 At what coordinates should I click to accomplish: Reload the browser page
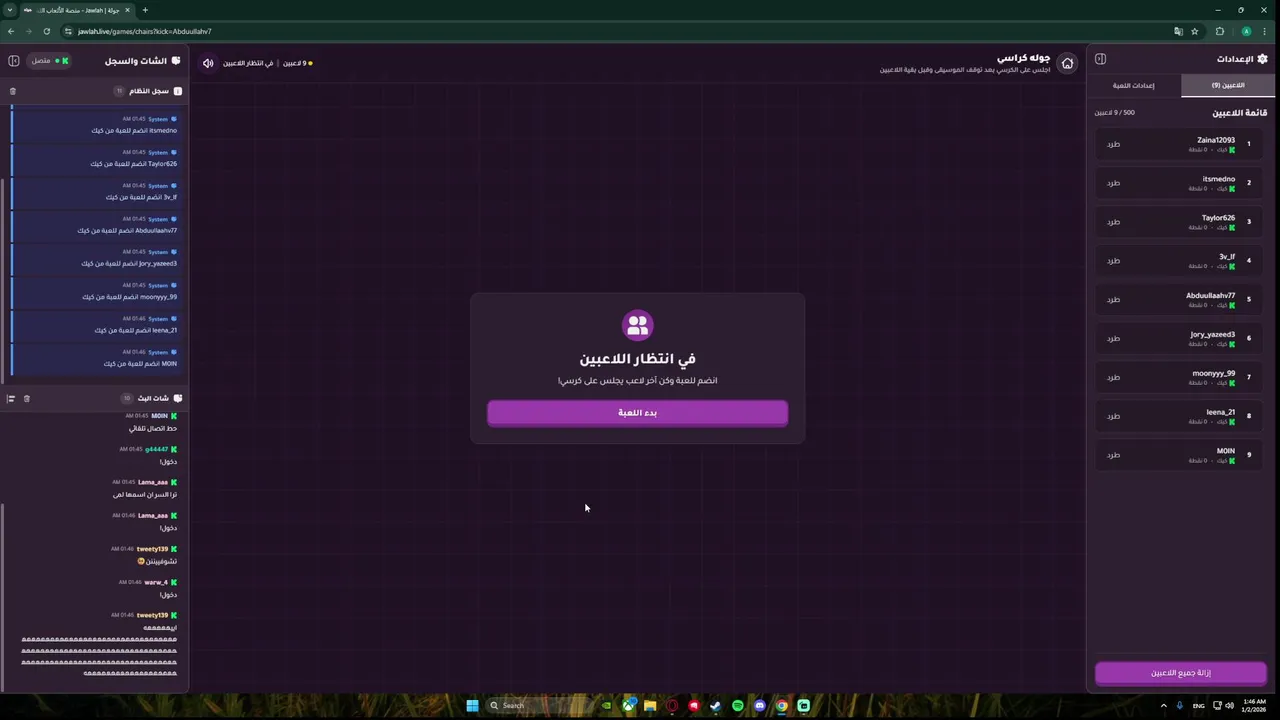[46, 31]
